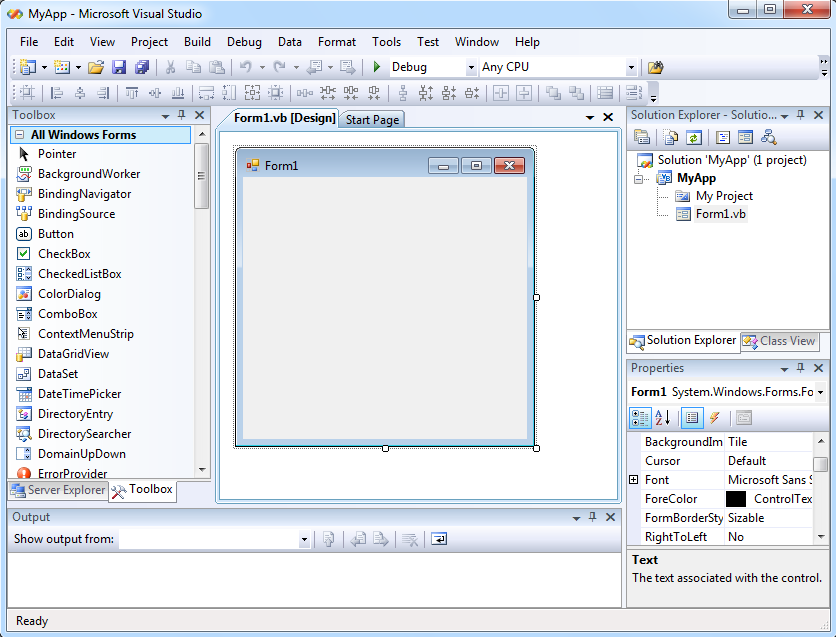Click the Save All toolbar icon
Screen dimensions: 836x637
coord(142,67)
